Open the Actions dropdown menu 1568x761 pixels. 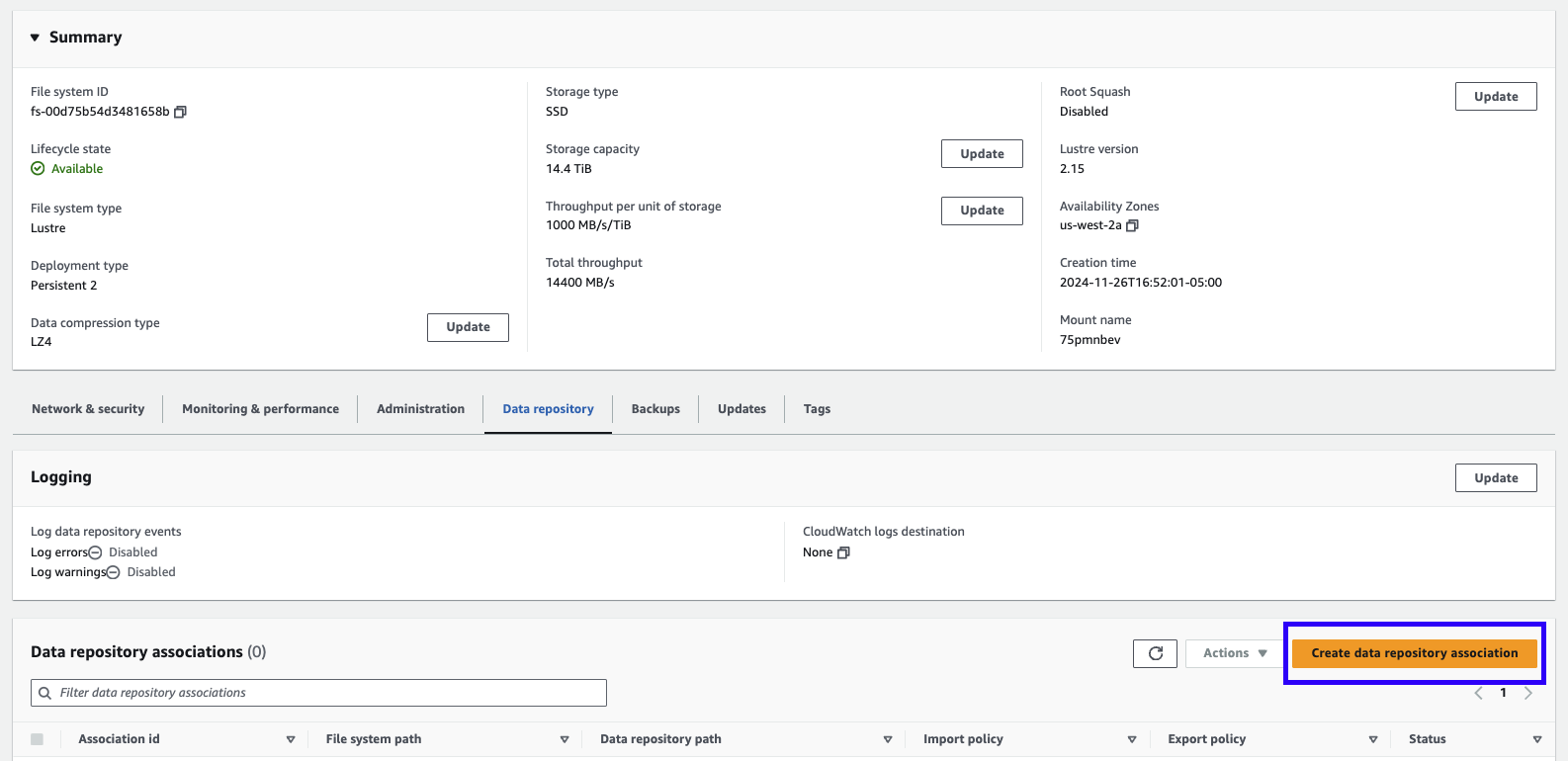pyautogui.click(x=1234, y=653)
